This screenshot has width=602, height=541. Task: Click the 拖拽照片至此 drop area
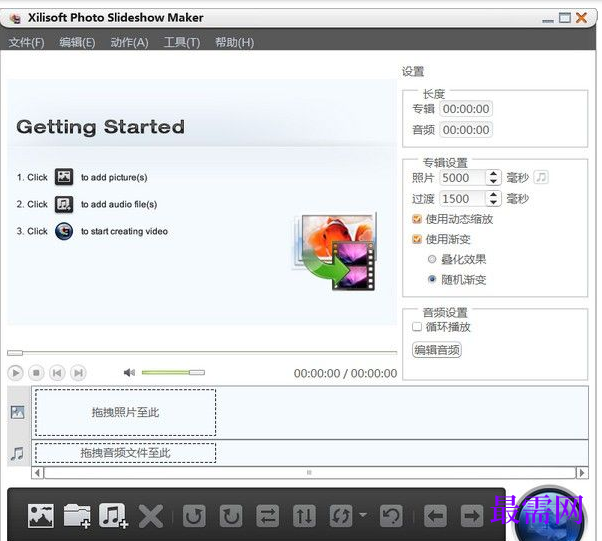pos(126,412)
